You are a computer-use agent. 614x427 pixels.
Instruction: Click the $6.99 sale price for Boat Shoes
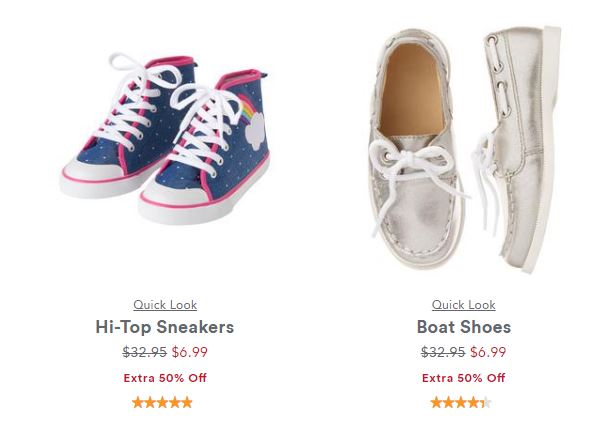[x=488, y=352]
